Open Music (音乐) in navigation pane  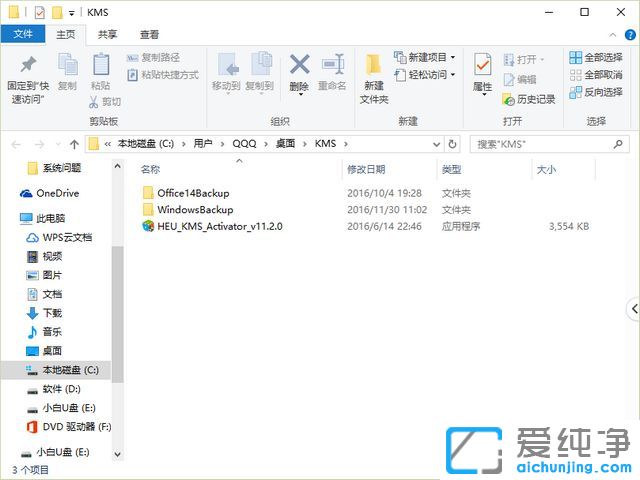(44, 332)
